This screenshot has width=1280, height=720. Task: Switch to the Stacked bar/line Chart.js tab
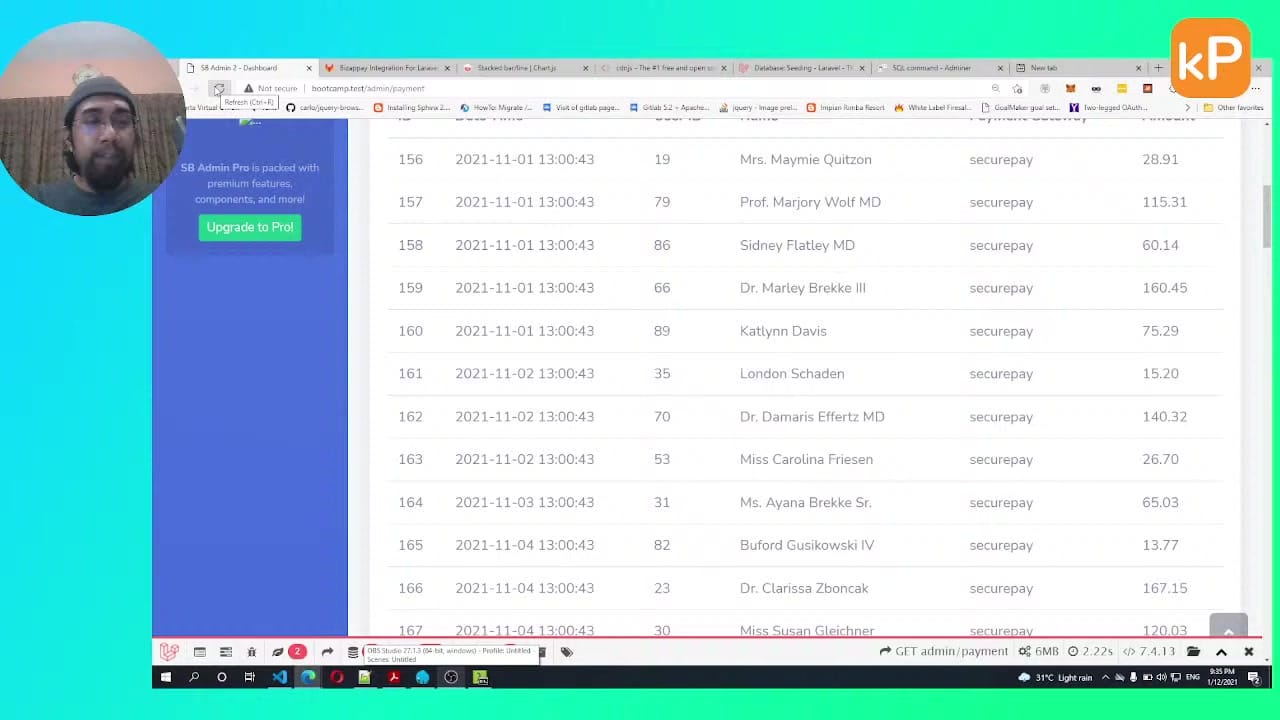coord(522,68)
